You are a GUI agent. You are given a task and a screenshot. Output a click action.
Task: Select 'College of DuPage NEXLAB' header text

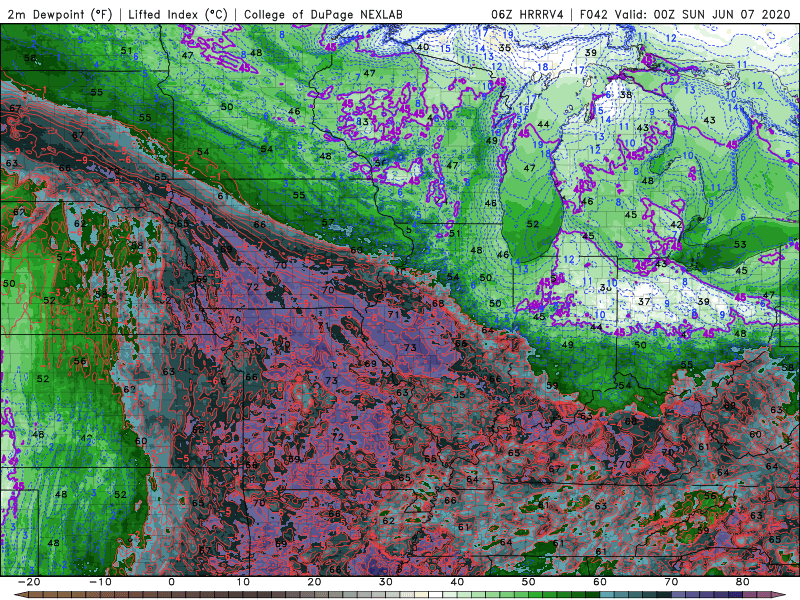pos(323,14)
